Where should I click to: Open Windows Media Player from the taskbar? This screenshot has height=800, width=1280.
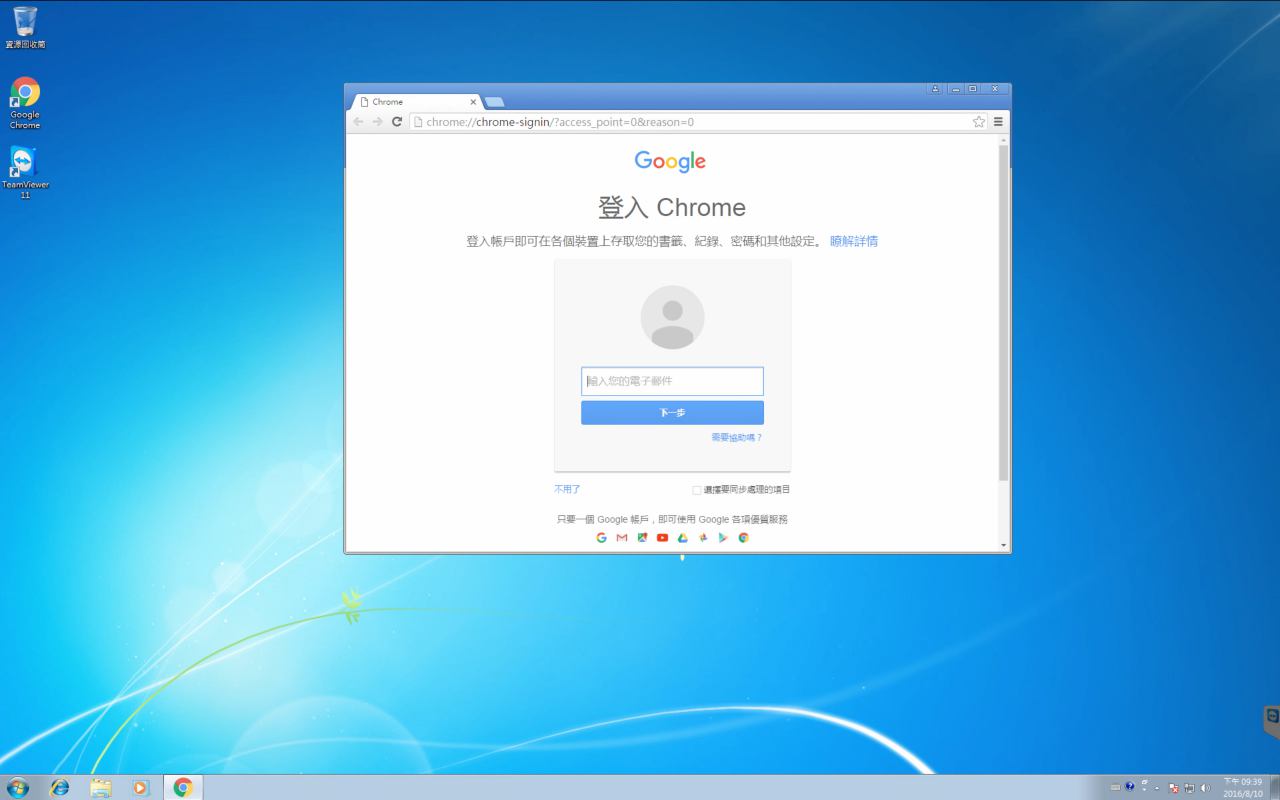pos(140,787)
